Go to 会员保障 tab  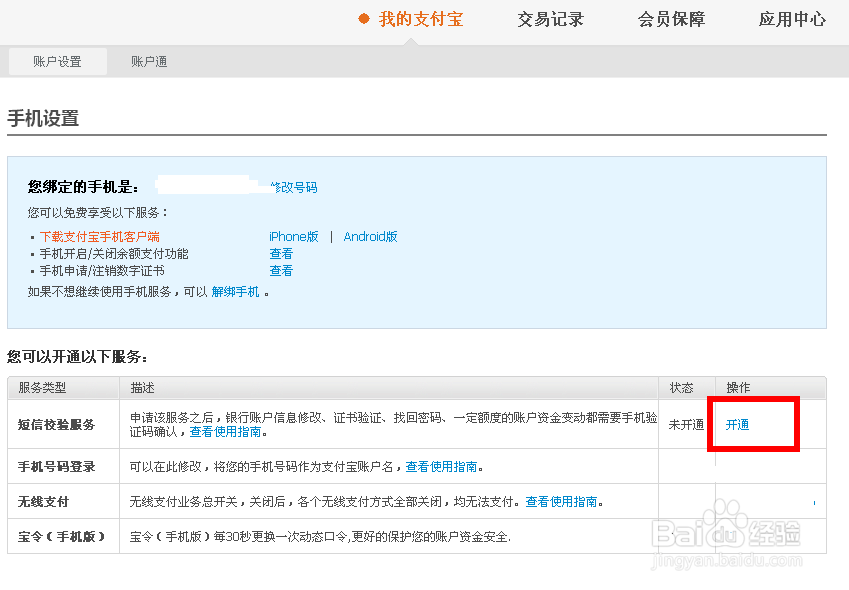click(671, 19)
